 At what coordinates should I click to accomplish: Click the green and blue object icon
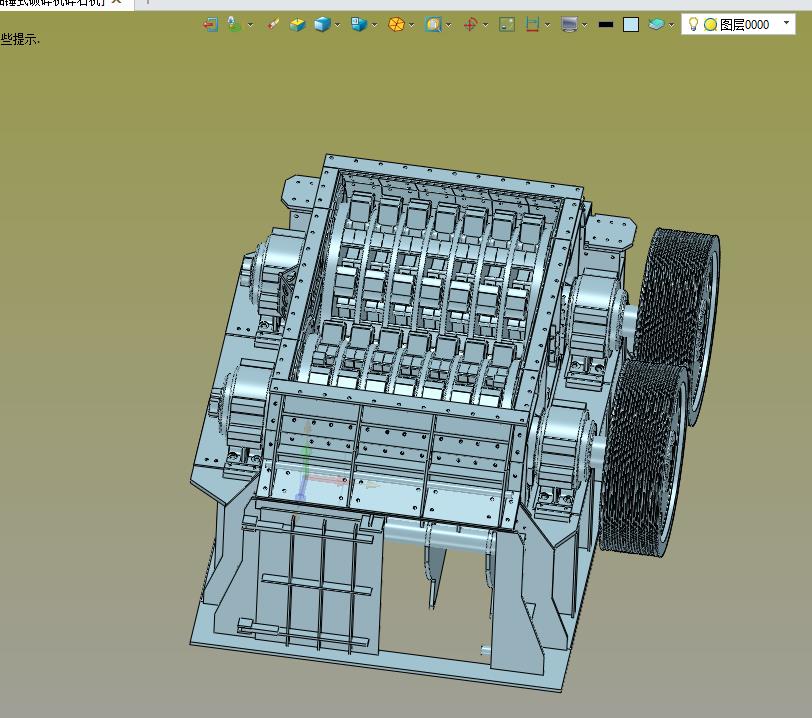pyautogui.click(x=234, y=24)
